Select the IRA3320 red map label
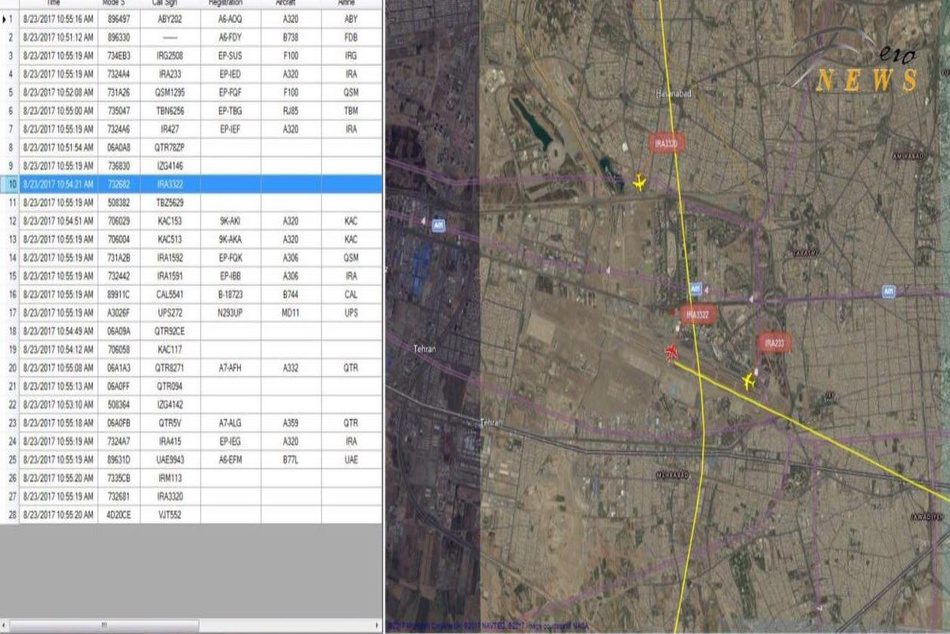This screenshot has width=950, height=634. click(666, 144)
